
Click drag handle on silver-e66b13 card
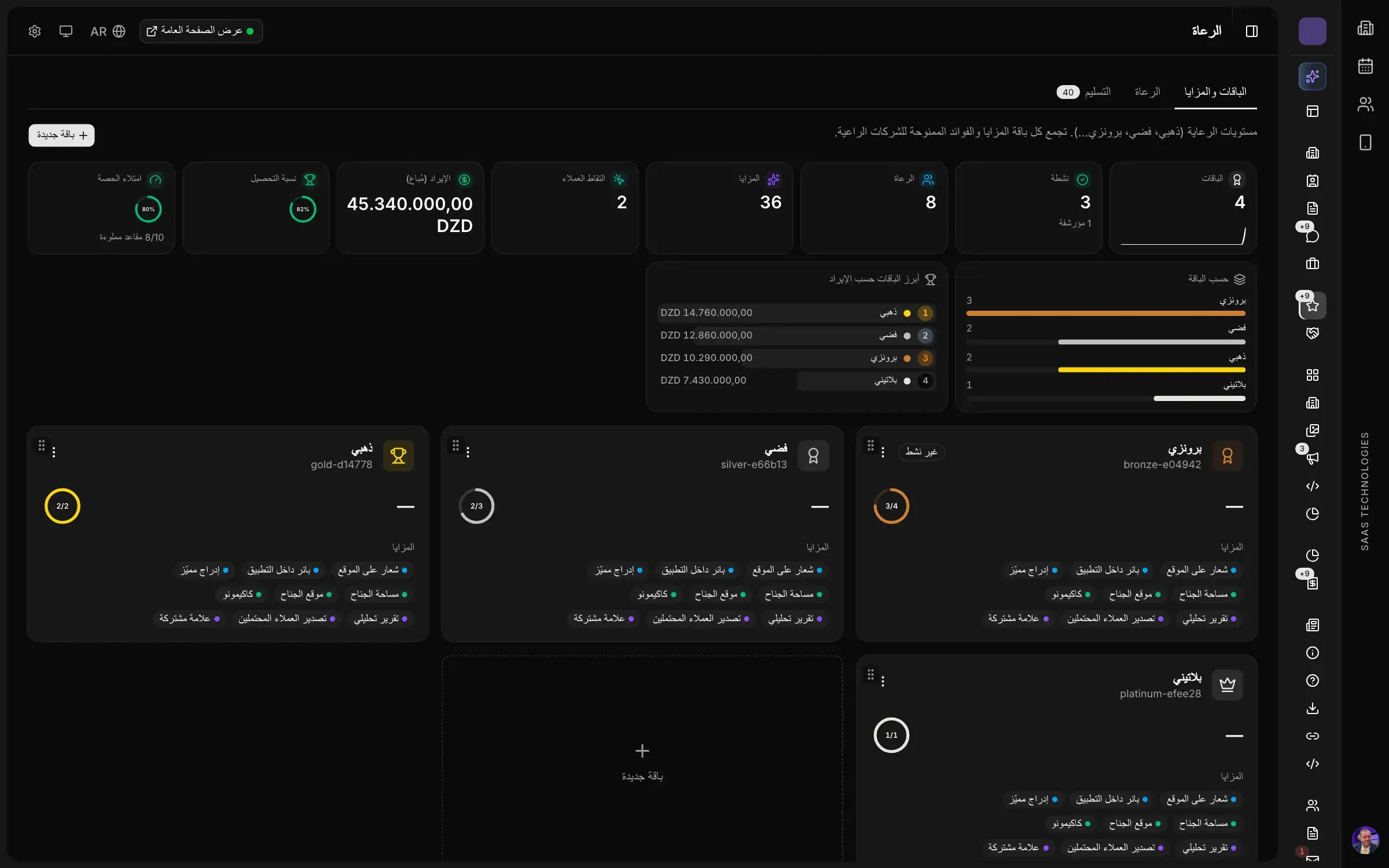tap(455, 446)
